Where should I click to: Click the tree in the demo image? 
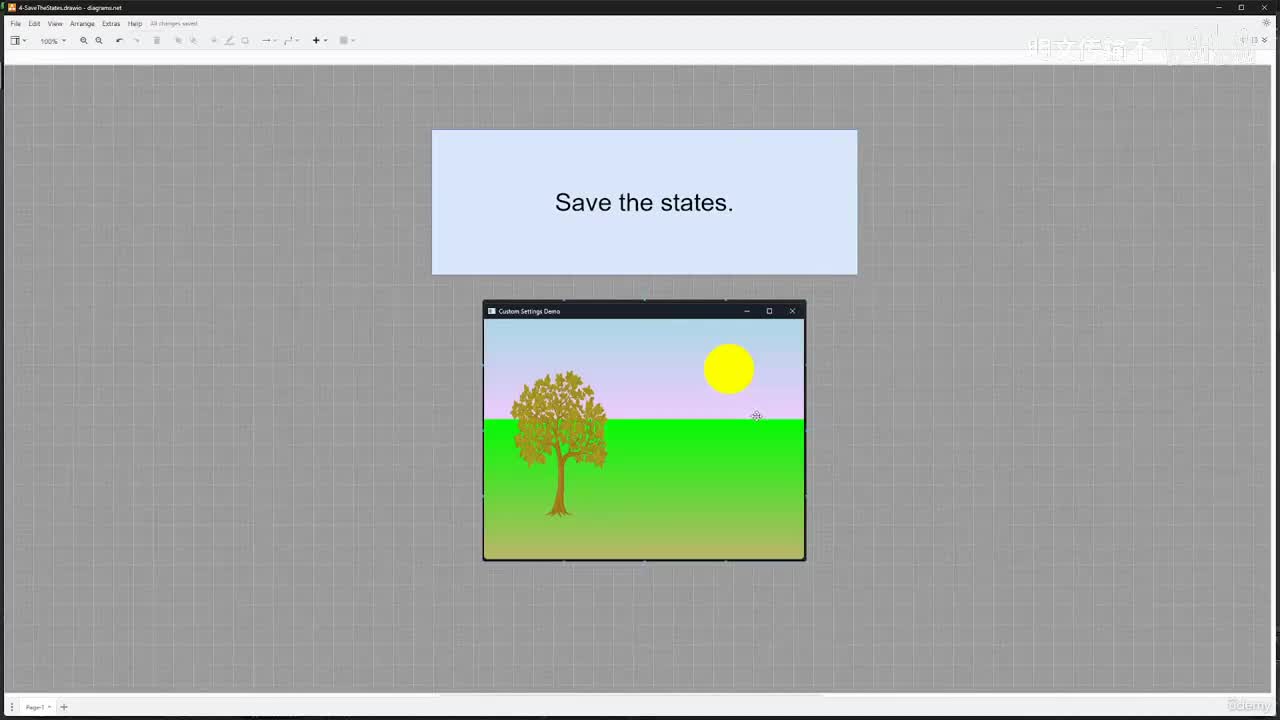(559, 443)
